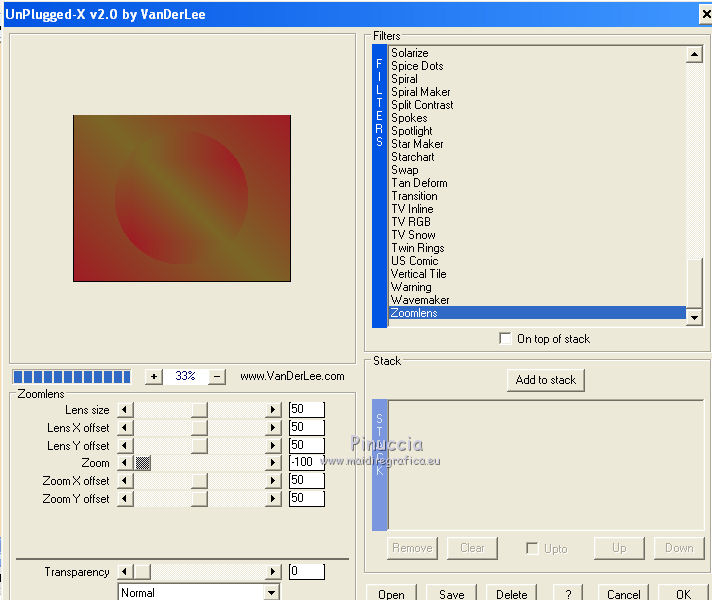Click left arrow of Lens Y offset slider
The width and height of the screenshot is (712, 600).
coord(125,446)
